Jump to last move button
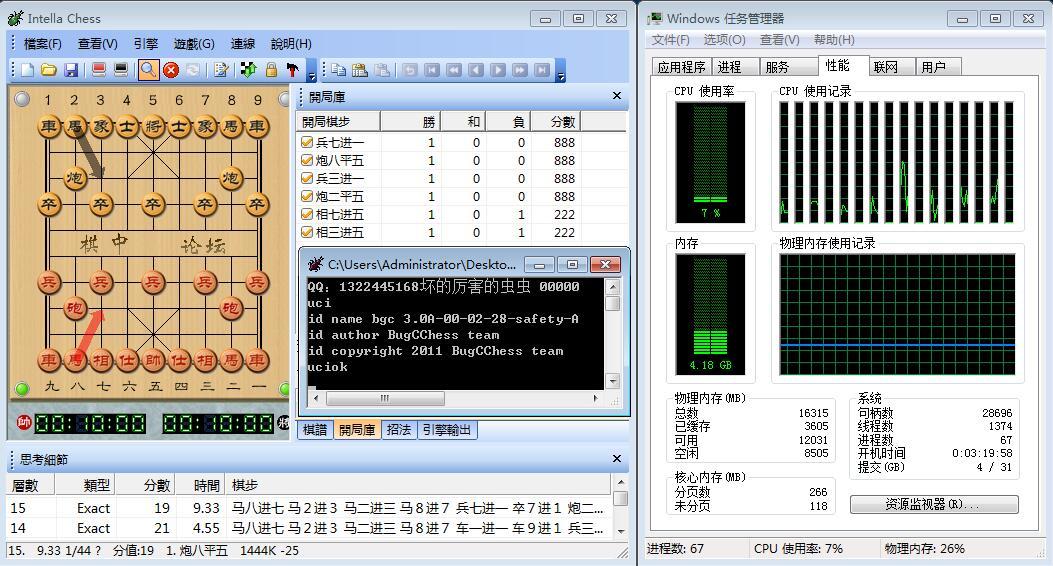 542,70
